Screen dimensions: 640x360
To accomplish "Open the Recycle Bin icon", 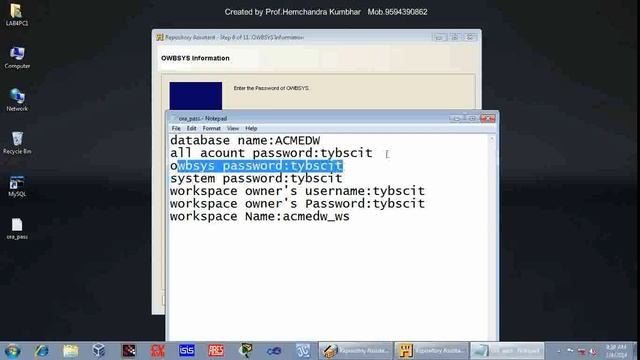I will [x=17, y=142].
